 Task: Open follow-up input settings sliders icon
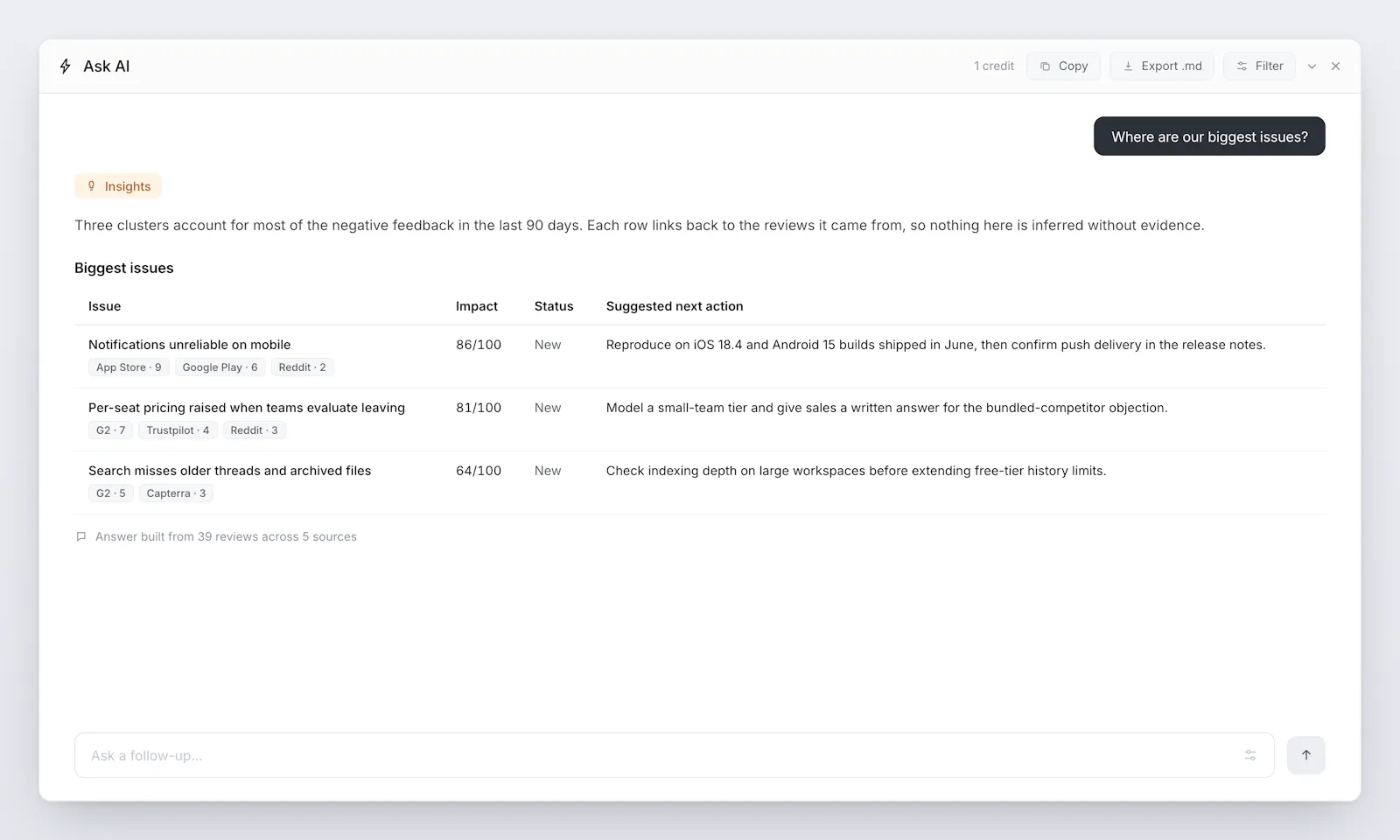[1250, 755]
